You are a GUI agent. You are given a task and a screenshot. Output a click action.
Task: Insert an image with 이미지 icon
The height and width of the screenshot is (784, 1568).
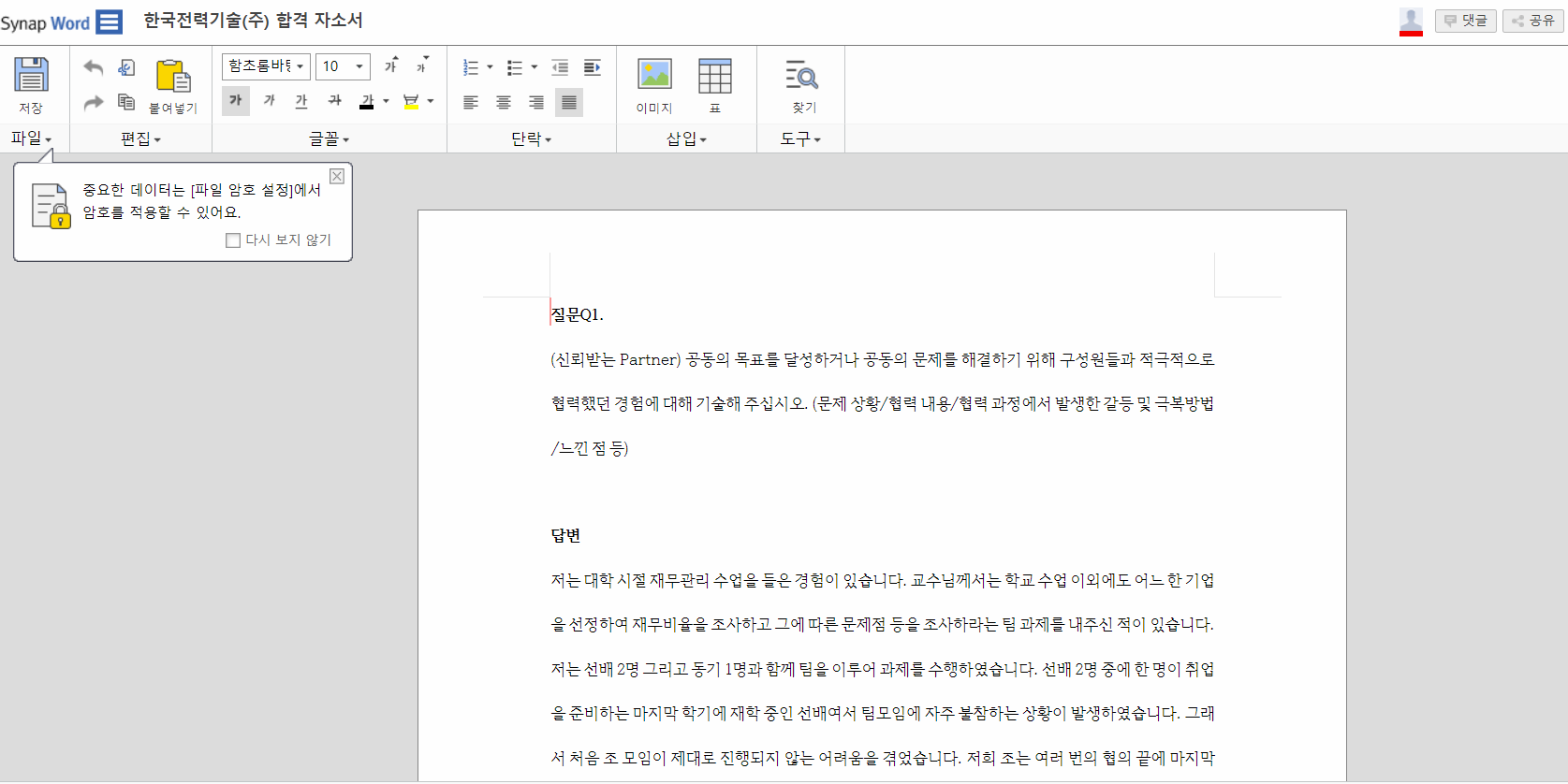coord(654,76)
